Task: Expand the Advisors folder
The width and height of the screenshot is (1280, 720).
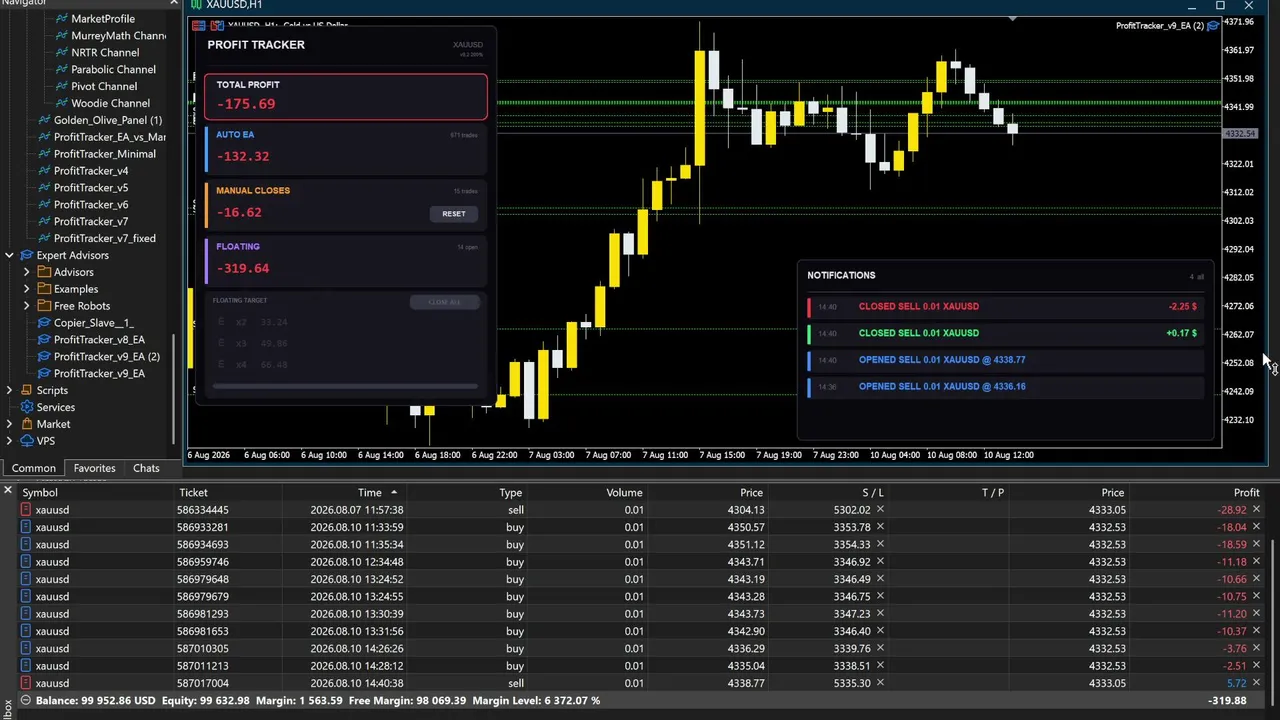Action: point(26,272)
